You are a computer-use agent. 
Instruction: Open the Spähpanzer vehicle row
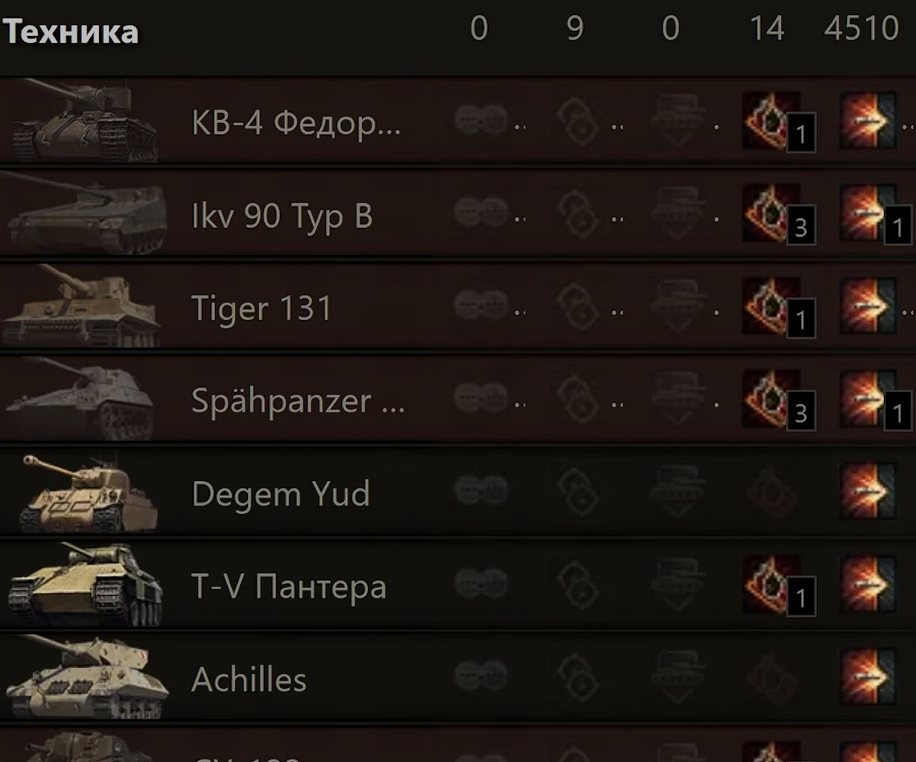coord(458,400)
